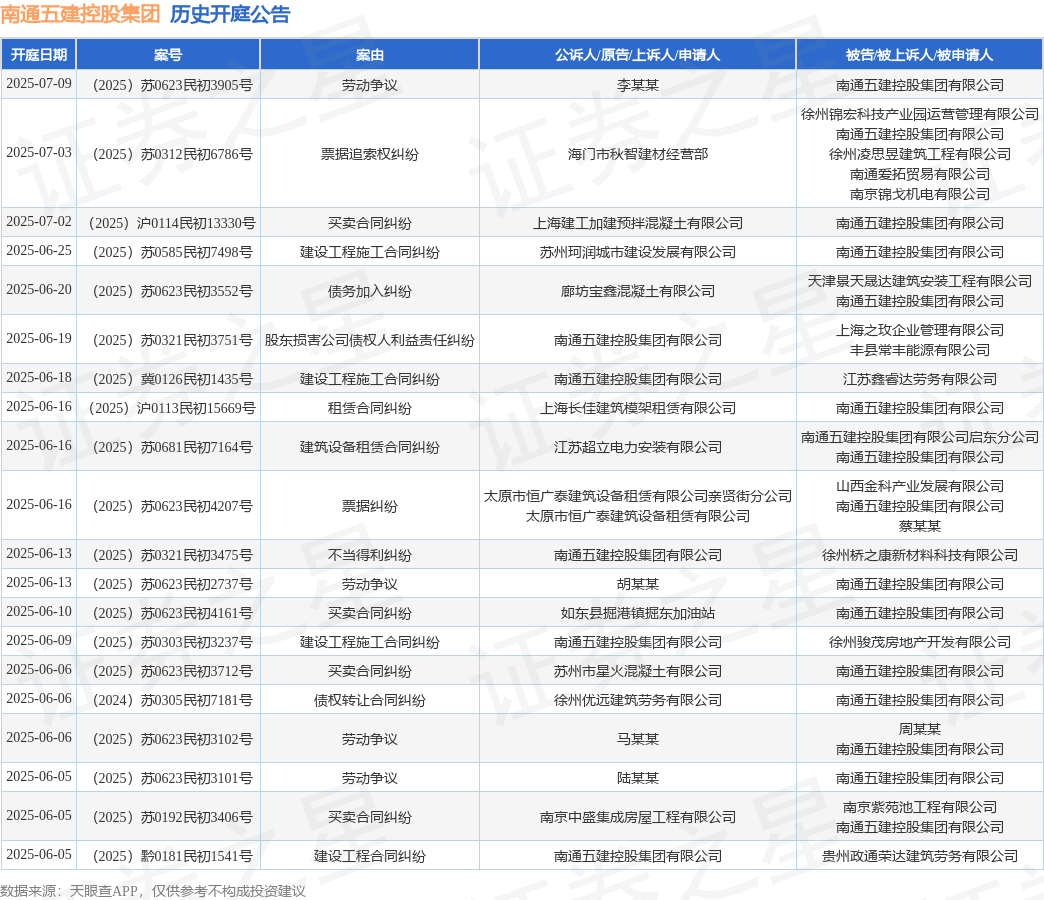This screenshot has height=900, width=1044.
Task: Click plaintiff 如东县掘港镇掘东加油站
Action: point(637,613)
